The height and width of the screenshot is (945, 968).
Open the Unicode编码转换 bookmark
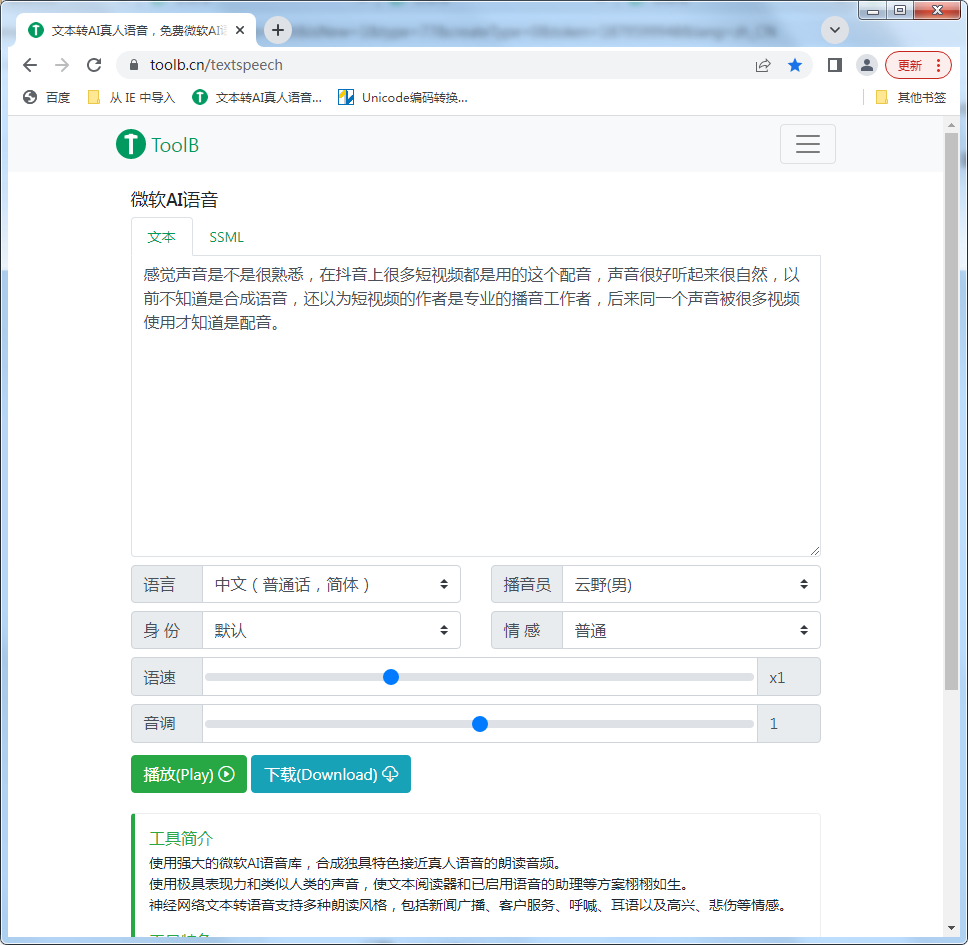403,97
